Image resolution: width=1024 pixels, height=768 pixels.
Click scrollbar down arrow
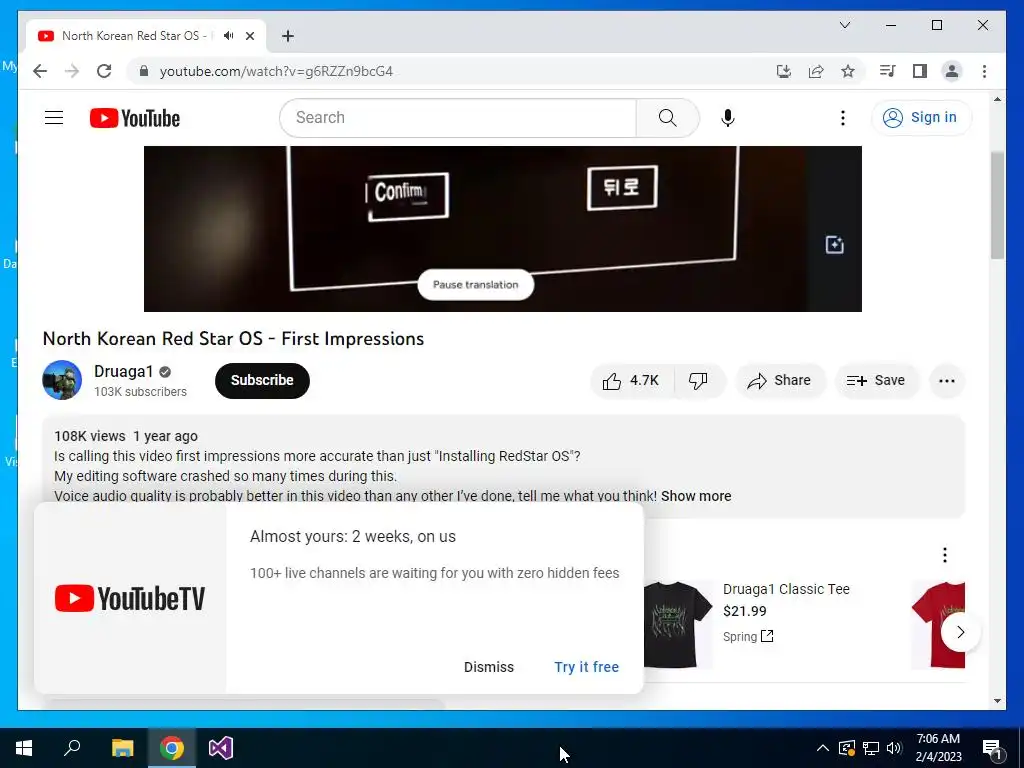[x=997, y=701]
